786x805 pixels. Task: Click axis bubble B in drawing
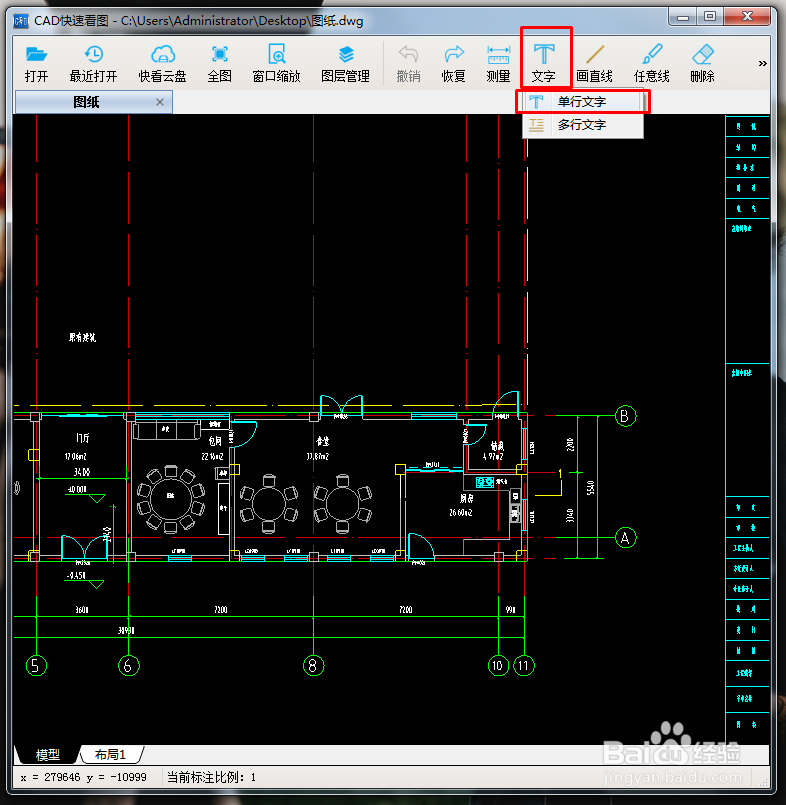[625, 416]
